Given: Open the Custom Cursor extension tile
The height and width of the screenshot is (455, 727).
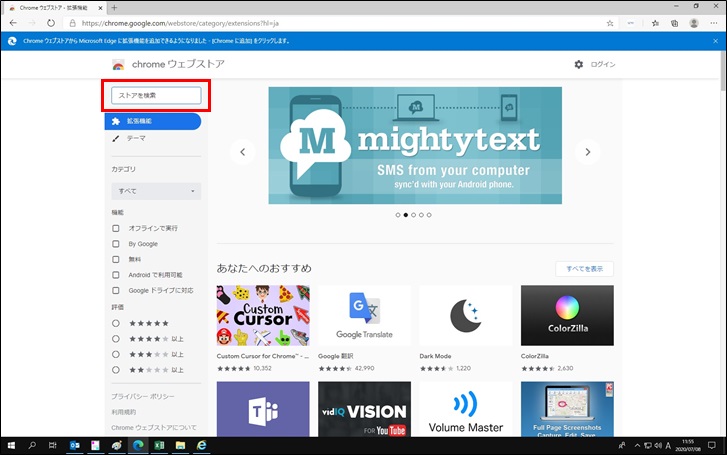Looking at the screenshot, I should 263,315.
